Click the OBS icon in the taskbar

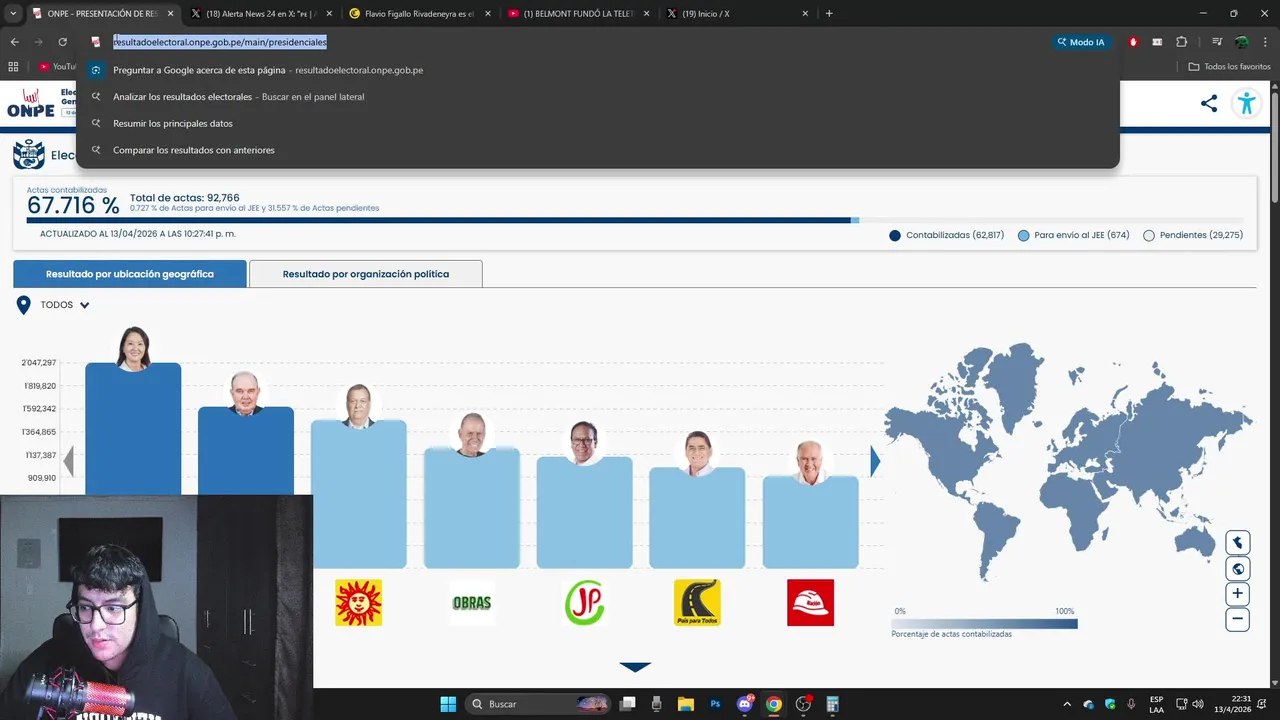coord(803,704)
